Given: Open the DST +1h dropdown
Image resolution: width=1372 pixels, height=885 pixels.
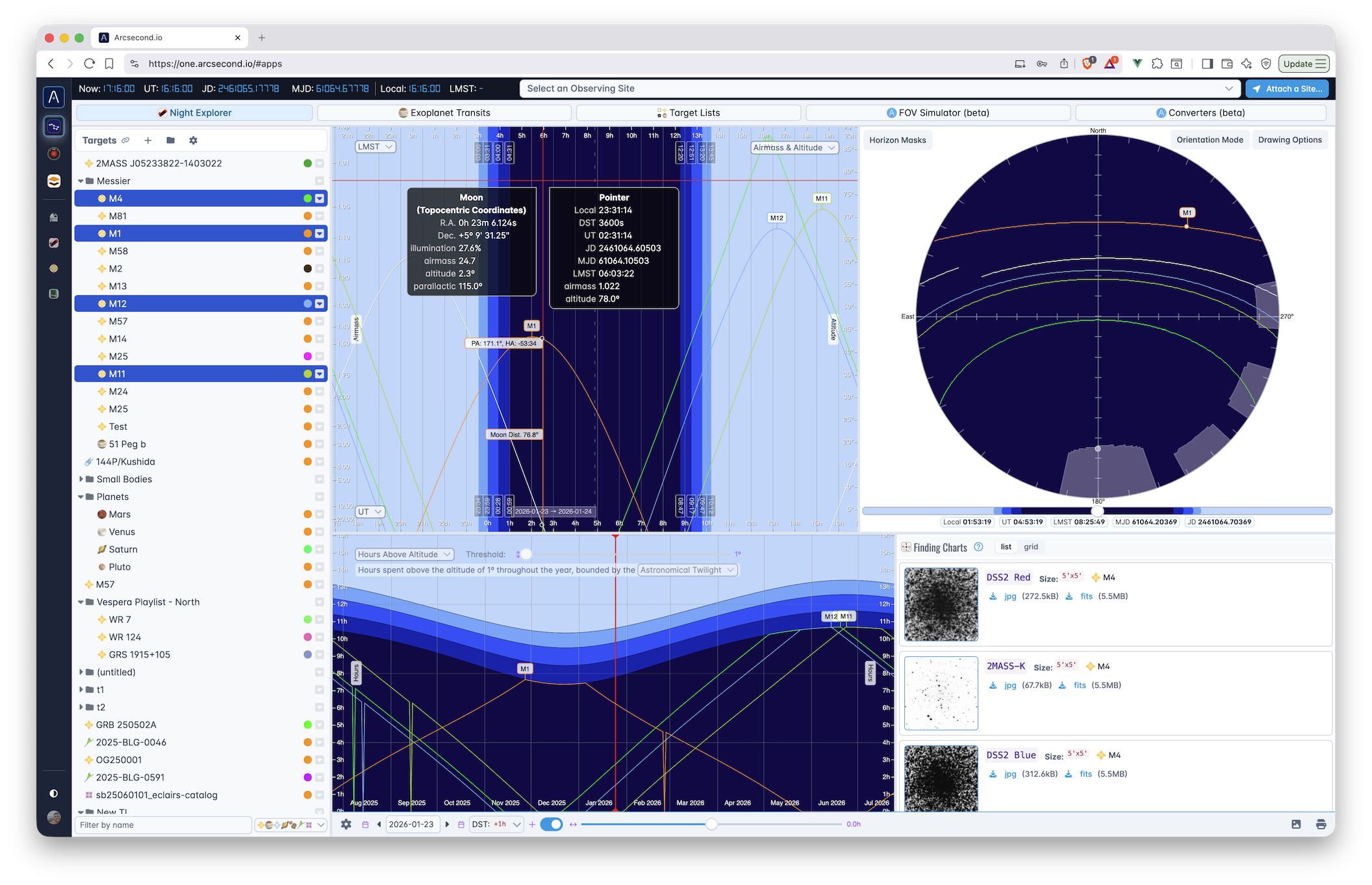Looking at the screenshot, I should pyautogui.click(x=496, y=825).
